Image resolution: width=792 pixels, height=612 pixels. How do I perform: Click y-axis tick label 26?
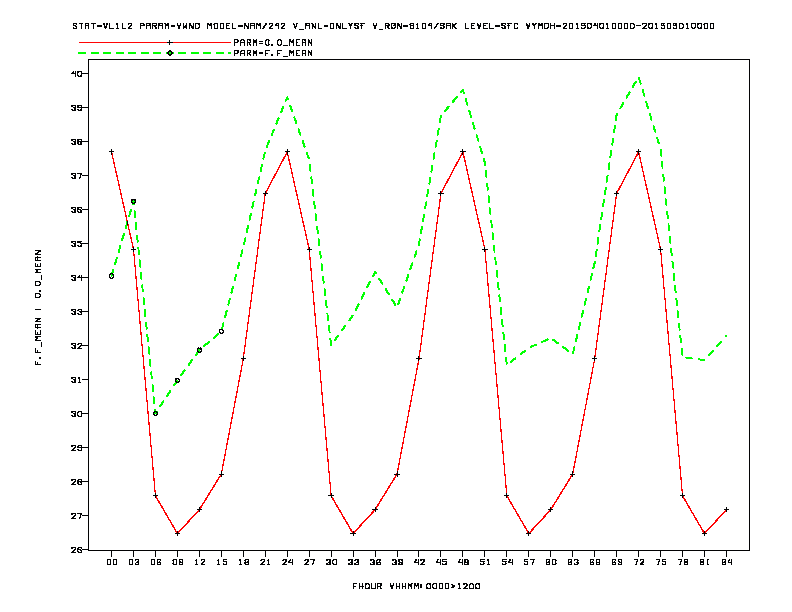77,549
